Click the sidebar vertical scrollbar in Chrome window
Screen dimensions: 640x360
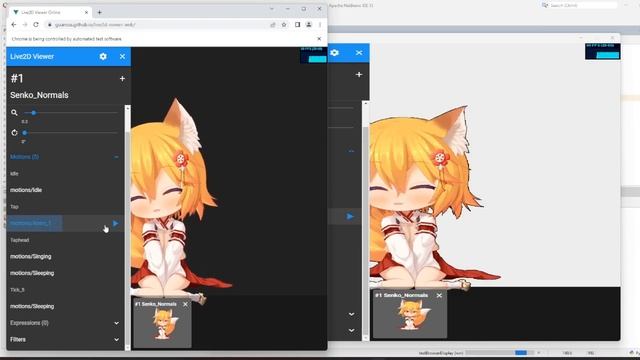(x=127, y=227)
